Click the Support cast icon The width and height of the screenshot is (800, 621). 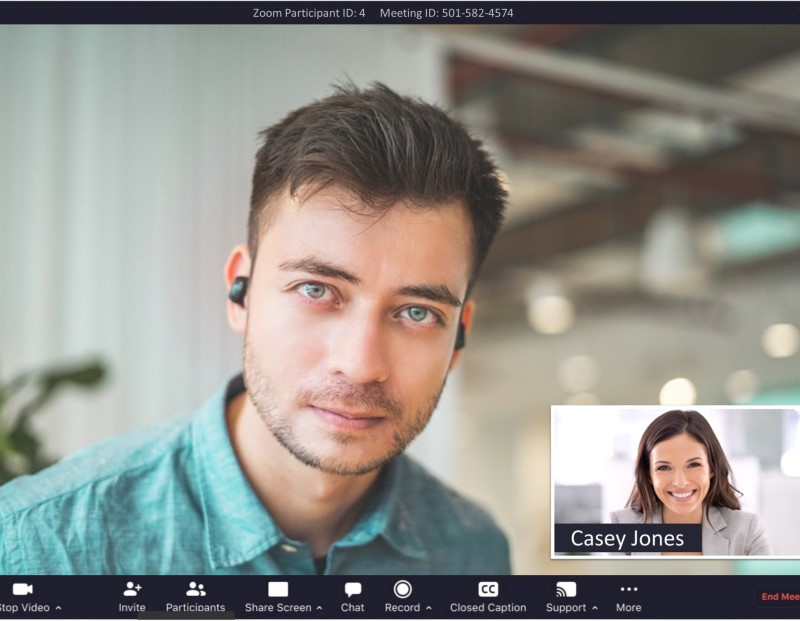(x=566, y=589)
